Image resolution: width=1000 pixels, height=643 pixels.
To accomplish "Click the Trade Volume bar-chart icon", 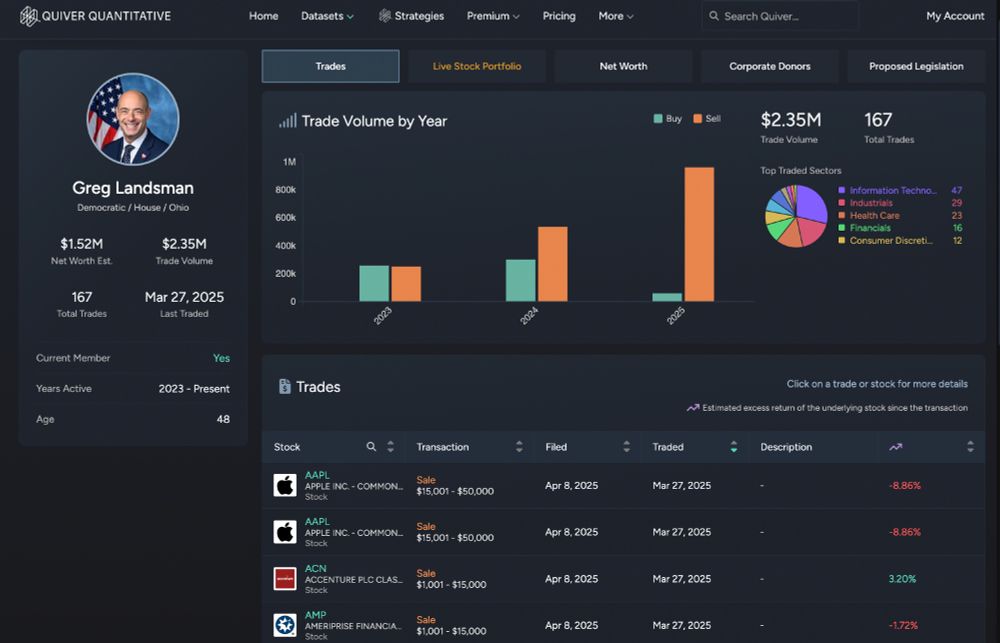I will (288, 121).
